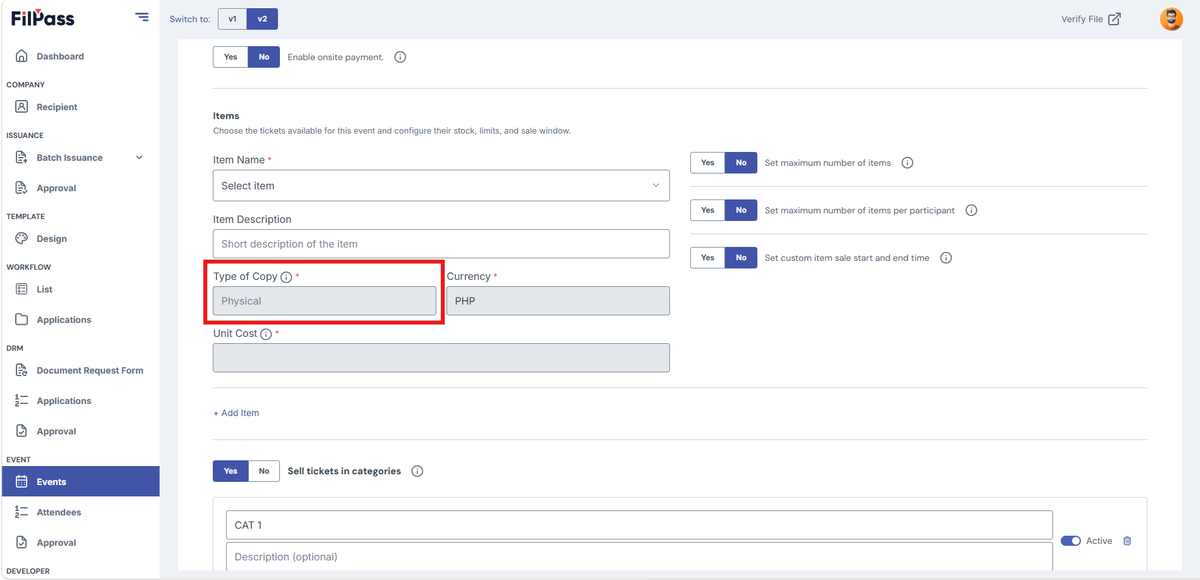Select Yes for Set maximum number of items
1200x580 pixels.
708,163
